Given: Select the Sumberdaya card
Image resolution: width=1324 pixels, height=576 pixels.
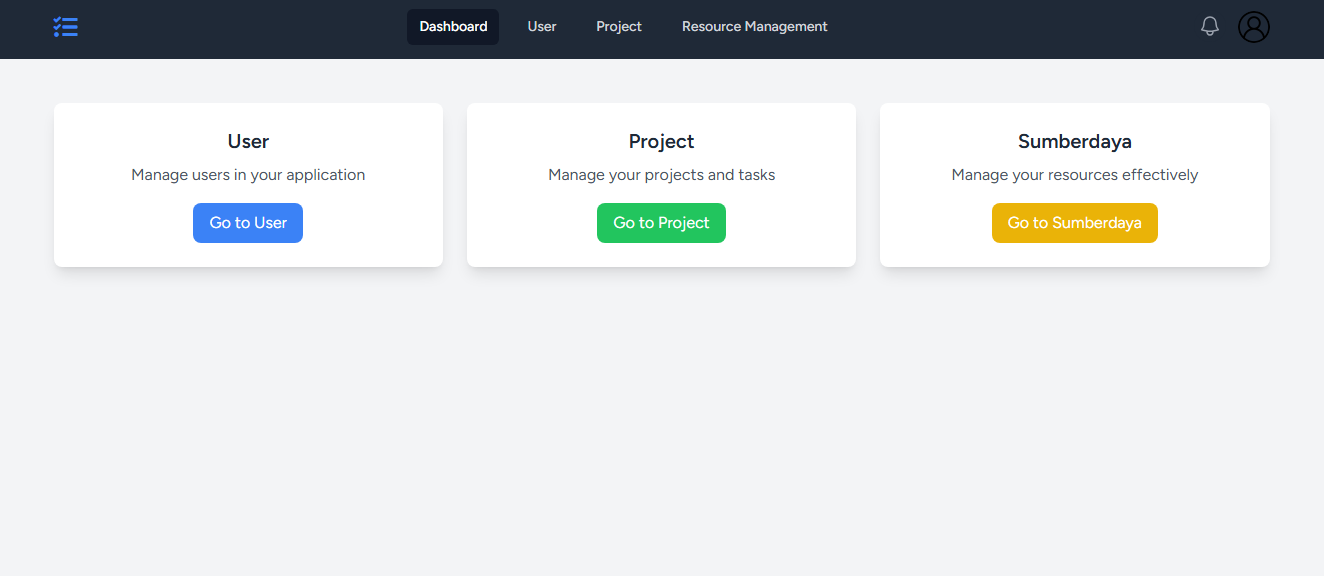Looking at the screenshot, I should 1074,185.
